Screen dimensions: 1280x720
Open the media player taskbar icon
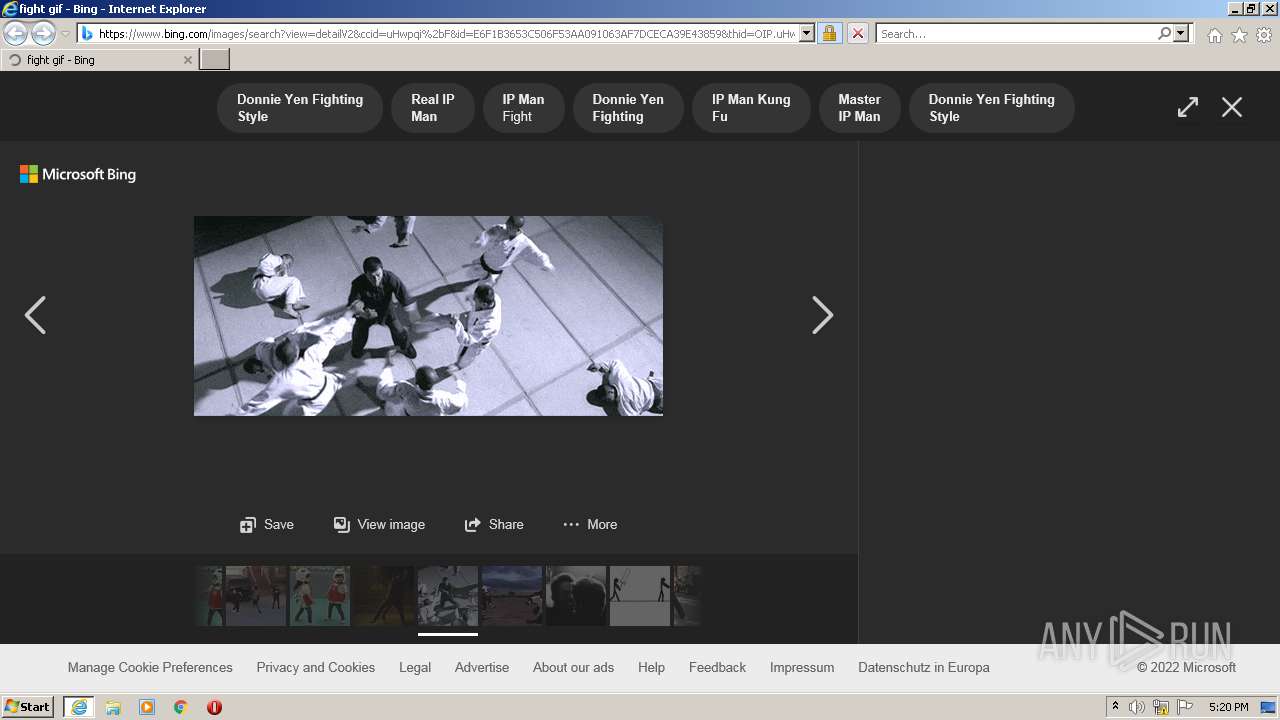pos(147,707)
